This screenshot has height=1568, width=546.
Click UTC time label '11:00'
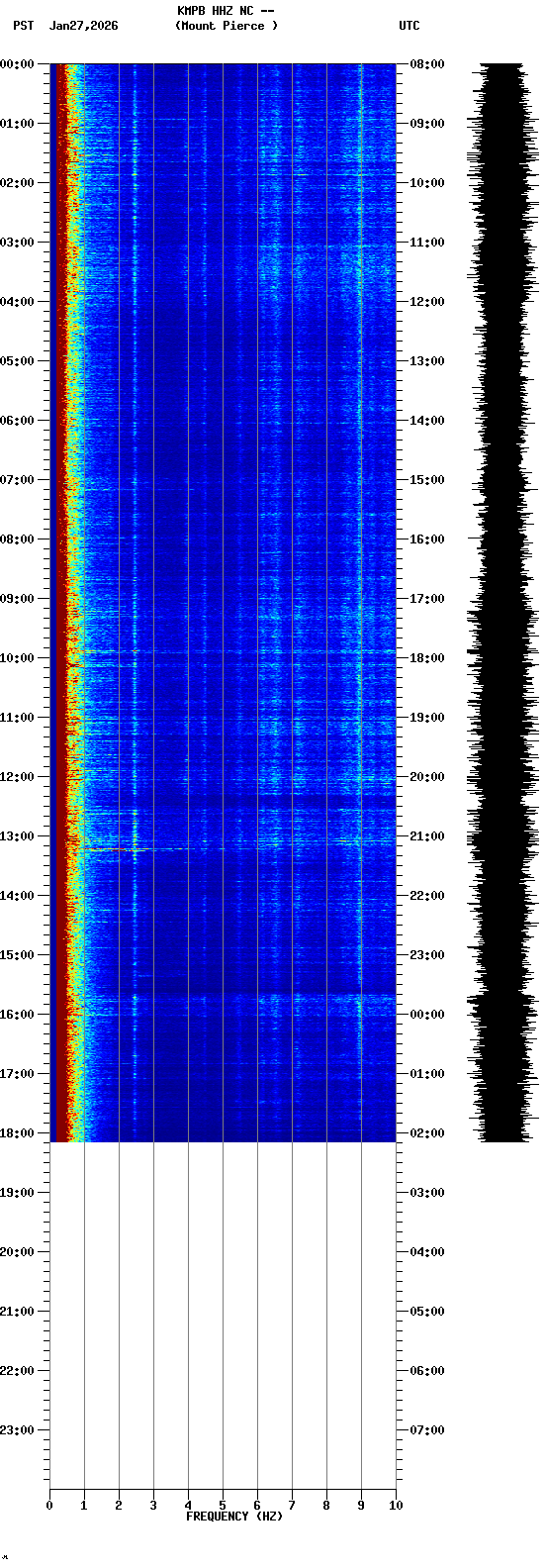click(x=427, y=243)
